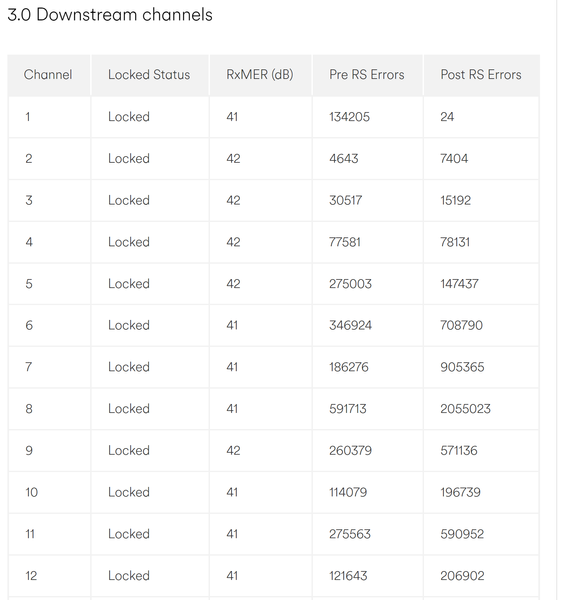Viewport: 574px width, 600px height.
Task: Click the Locked Status column header
Action: coord(149,75)
